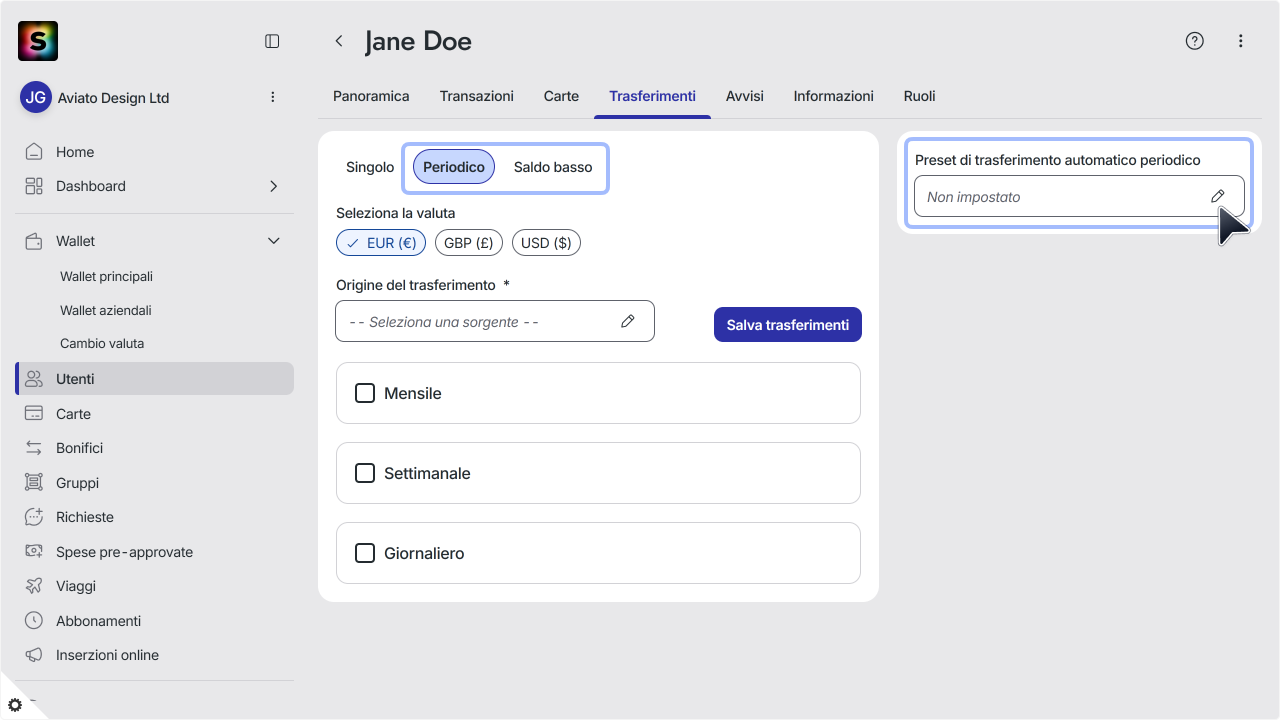Collapse the Wallet section chevron
The image size is (1280, 720).
click(x=274, y=241)
